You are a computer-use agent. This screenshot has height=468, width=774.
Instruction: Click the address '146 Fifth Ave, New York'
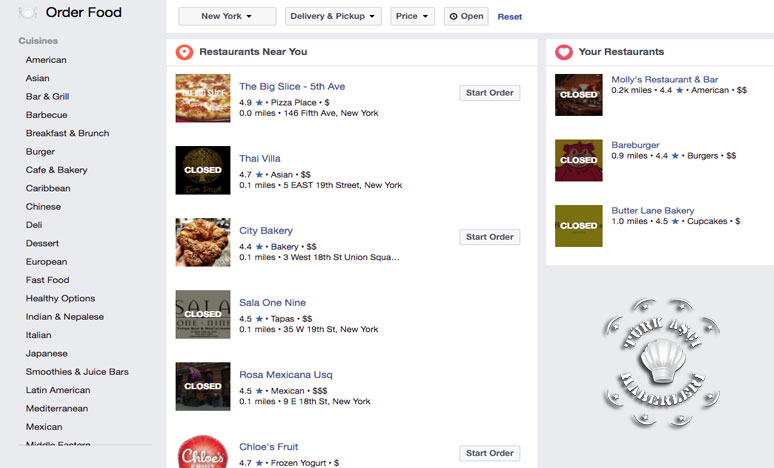(331, 113)
